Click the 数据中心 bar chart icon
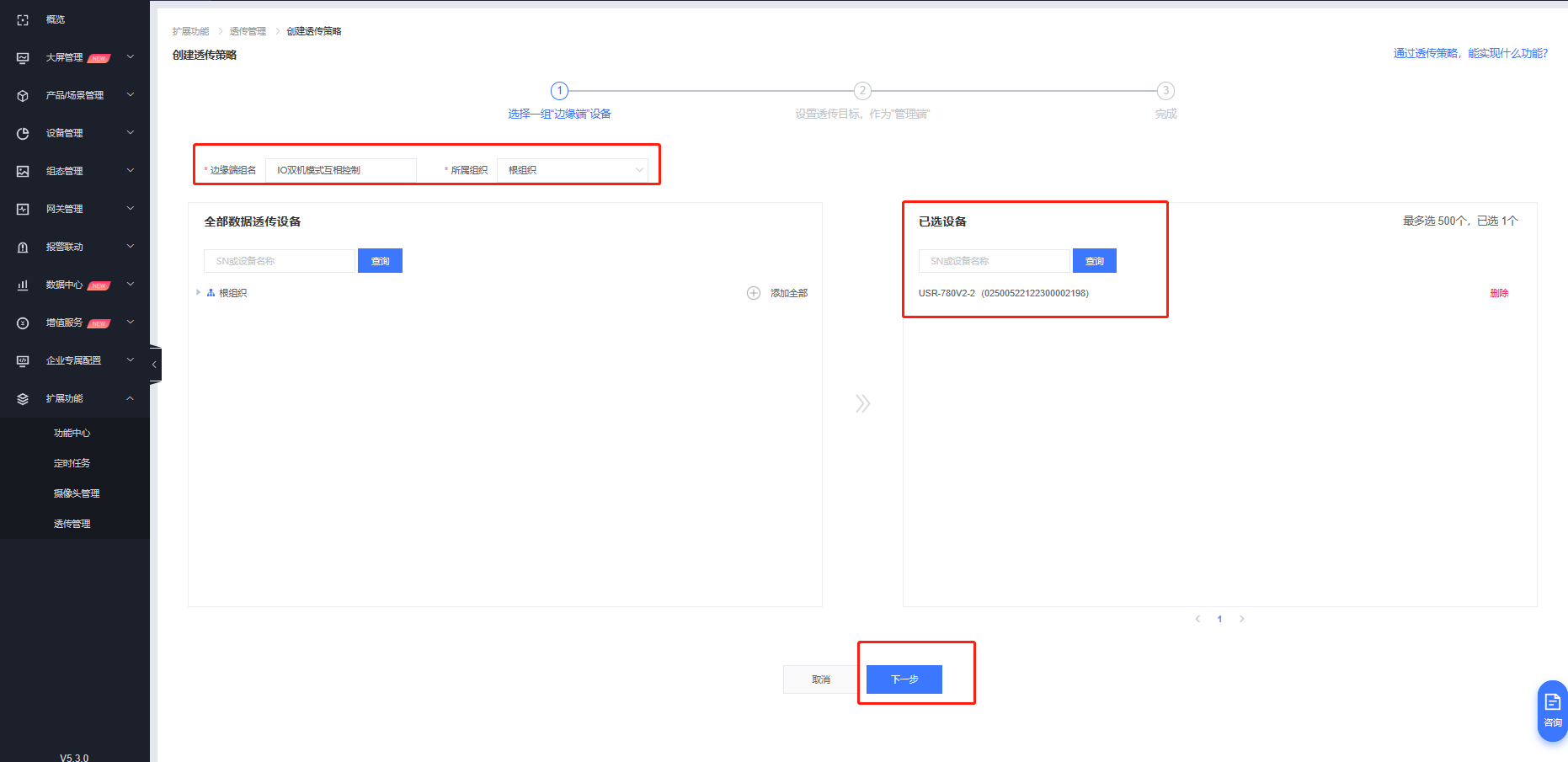Image resolution: width=1568 pixels, height=762 pixels. [x=23, y=285]
